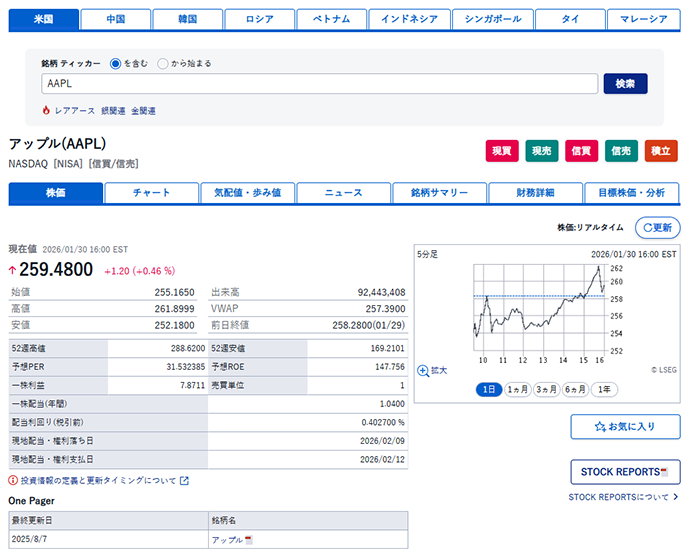The image size is (690, 559).
Task: Open 投資情報の定義と更新タイミングについて link
Action: [98, 480]
